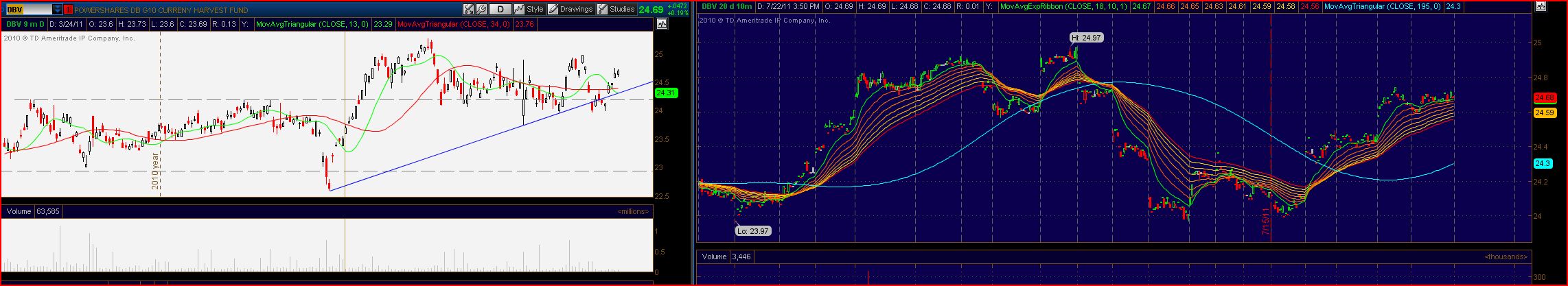Viewport: 1568px width, 286px height.
Task: Click the Drawings pencil icon
Action: coord(553,10)
